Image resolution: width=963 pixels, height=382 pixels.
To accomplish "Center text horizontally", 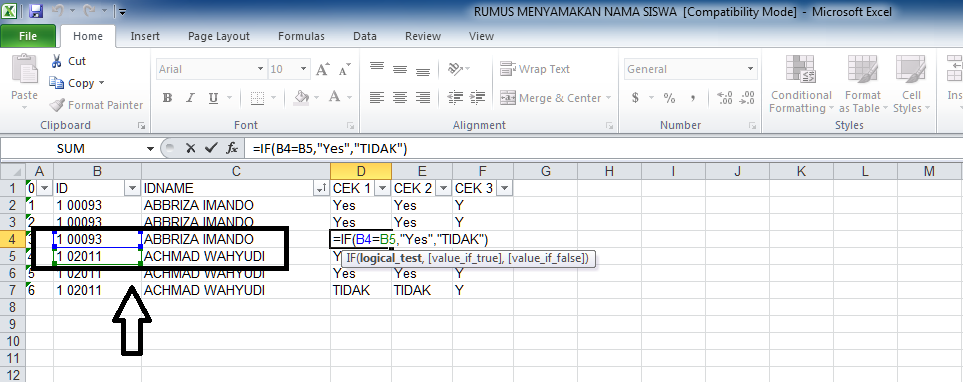I will pos(400,97).
